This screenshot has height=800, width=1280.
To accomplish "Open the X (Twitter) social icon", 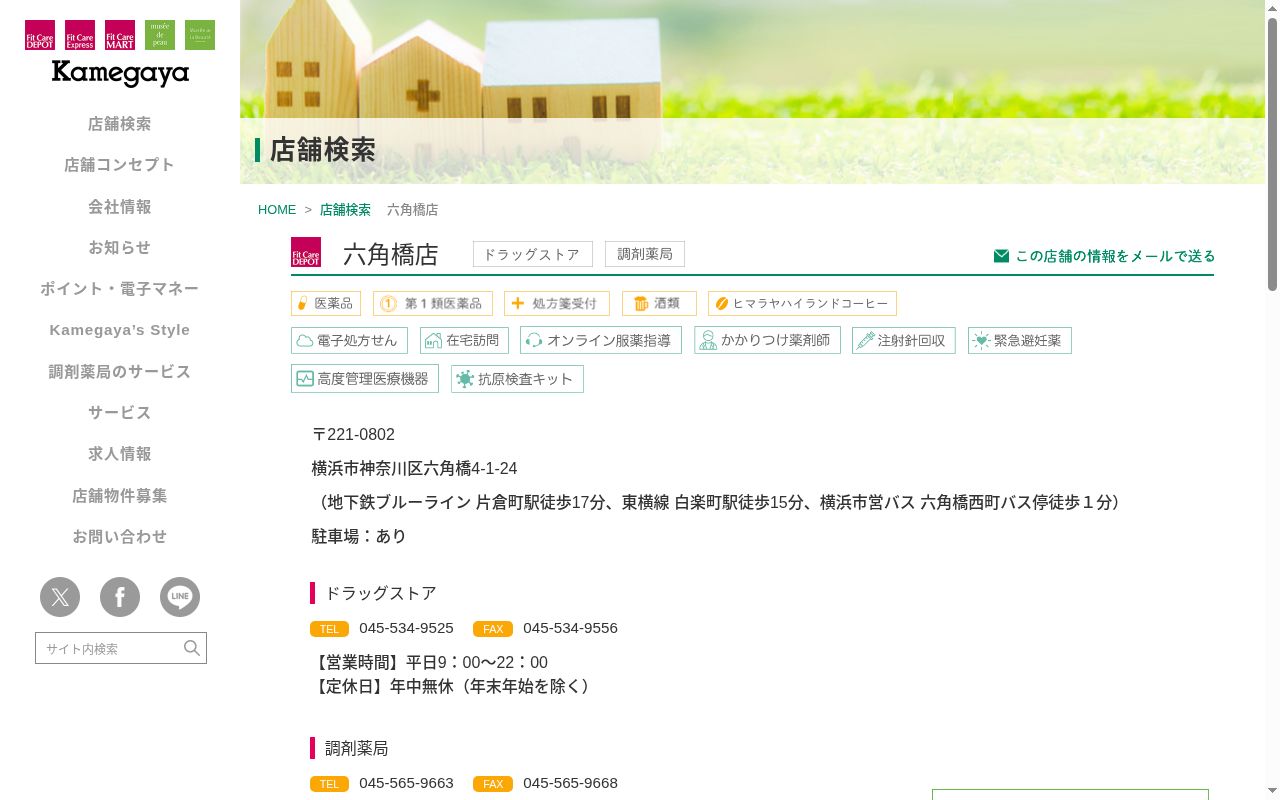I will pyautogui.click(x=60, y=597).
